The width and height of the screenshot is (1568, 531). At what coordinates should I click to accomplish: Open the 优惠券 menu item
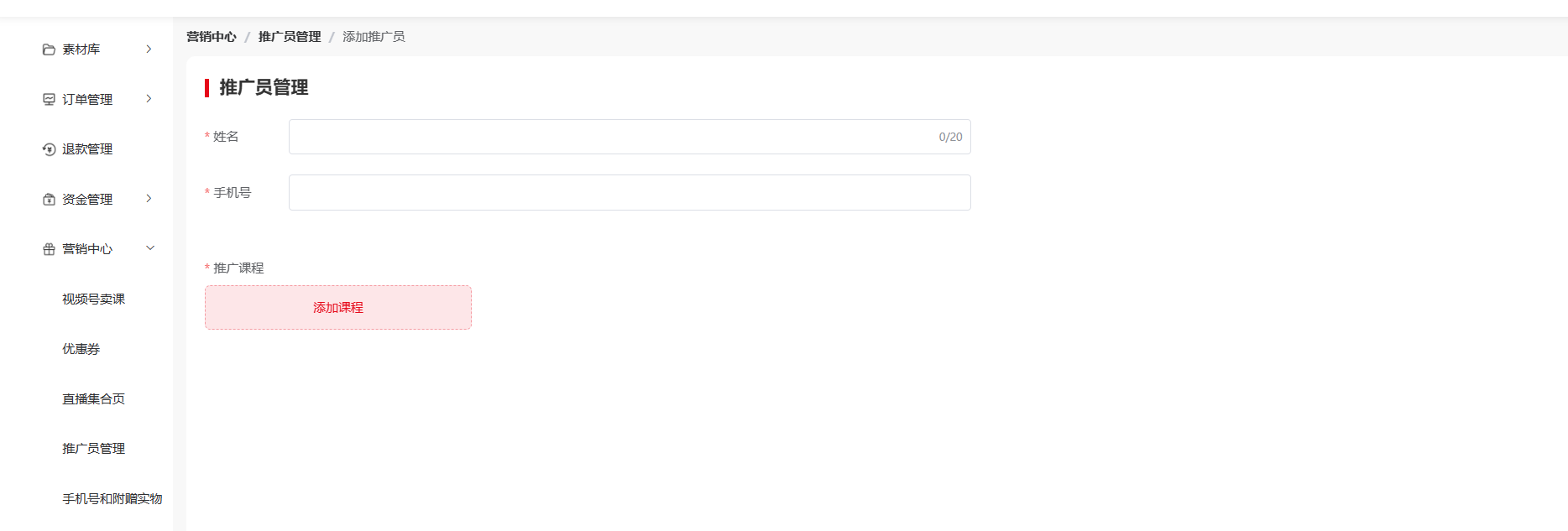point(81,349)
